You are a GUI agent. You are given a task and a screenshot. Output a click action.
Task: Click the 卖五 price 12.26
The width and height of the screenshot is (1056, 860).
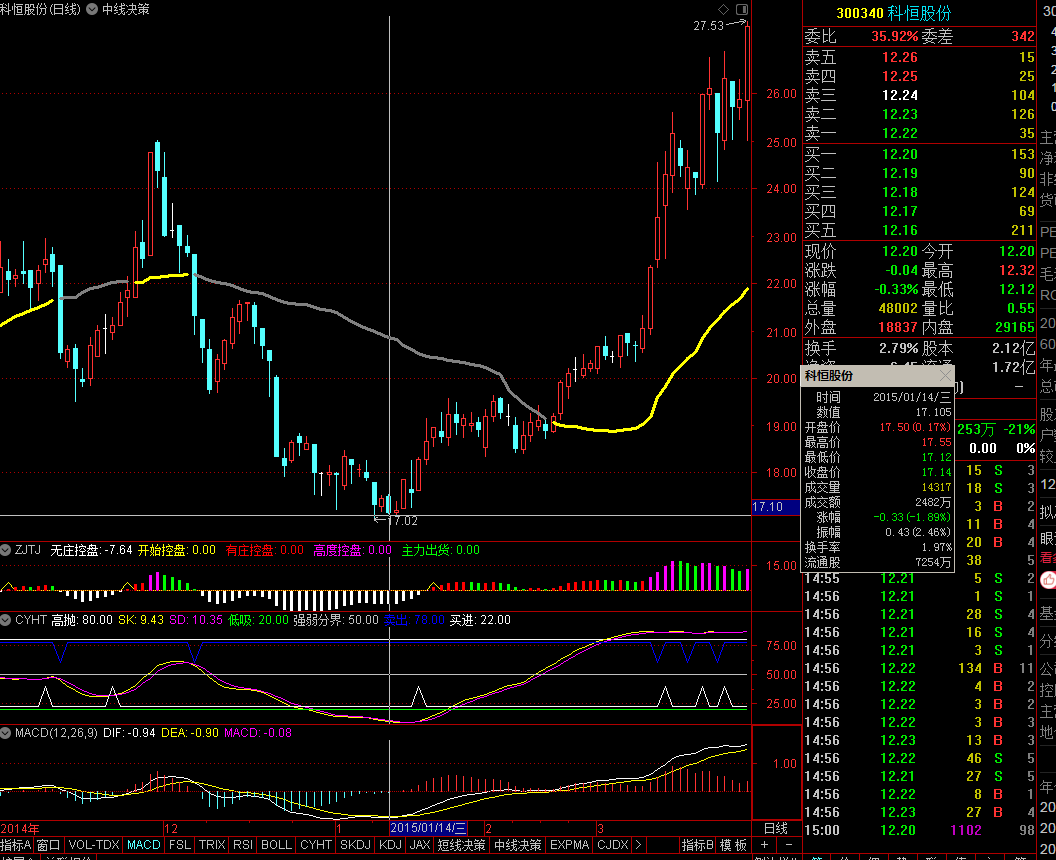(900, 57)
